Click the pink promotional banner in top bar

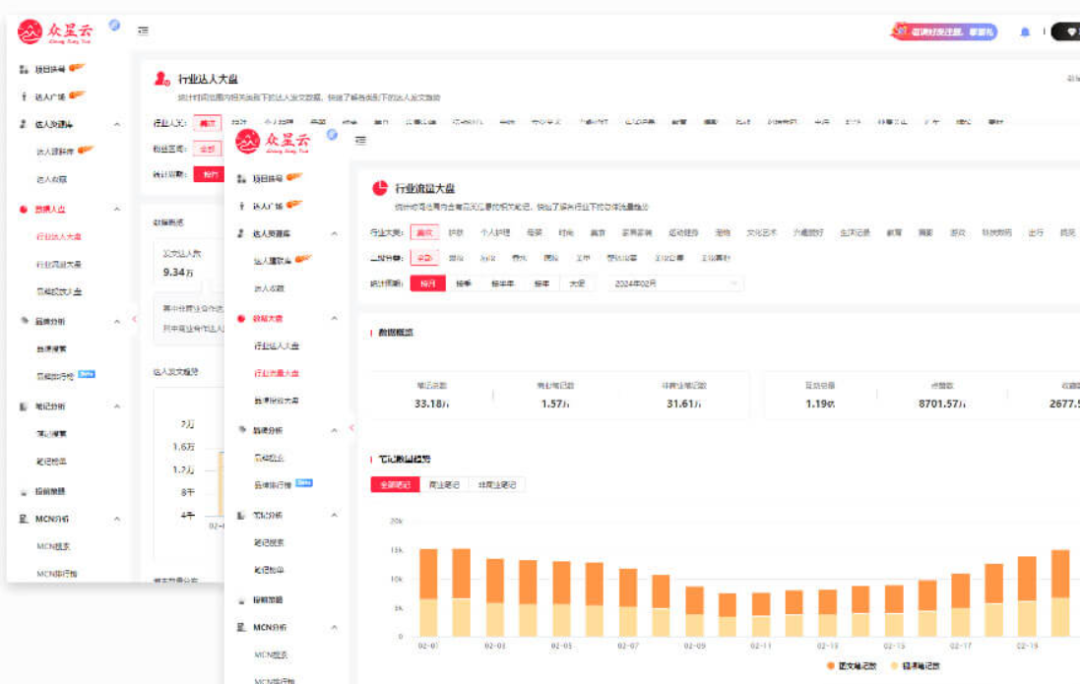pyautogui.click(x=945, y=32)
